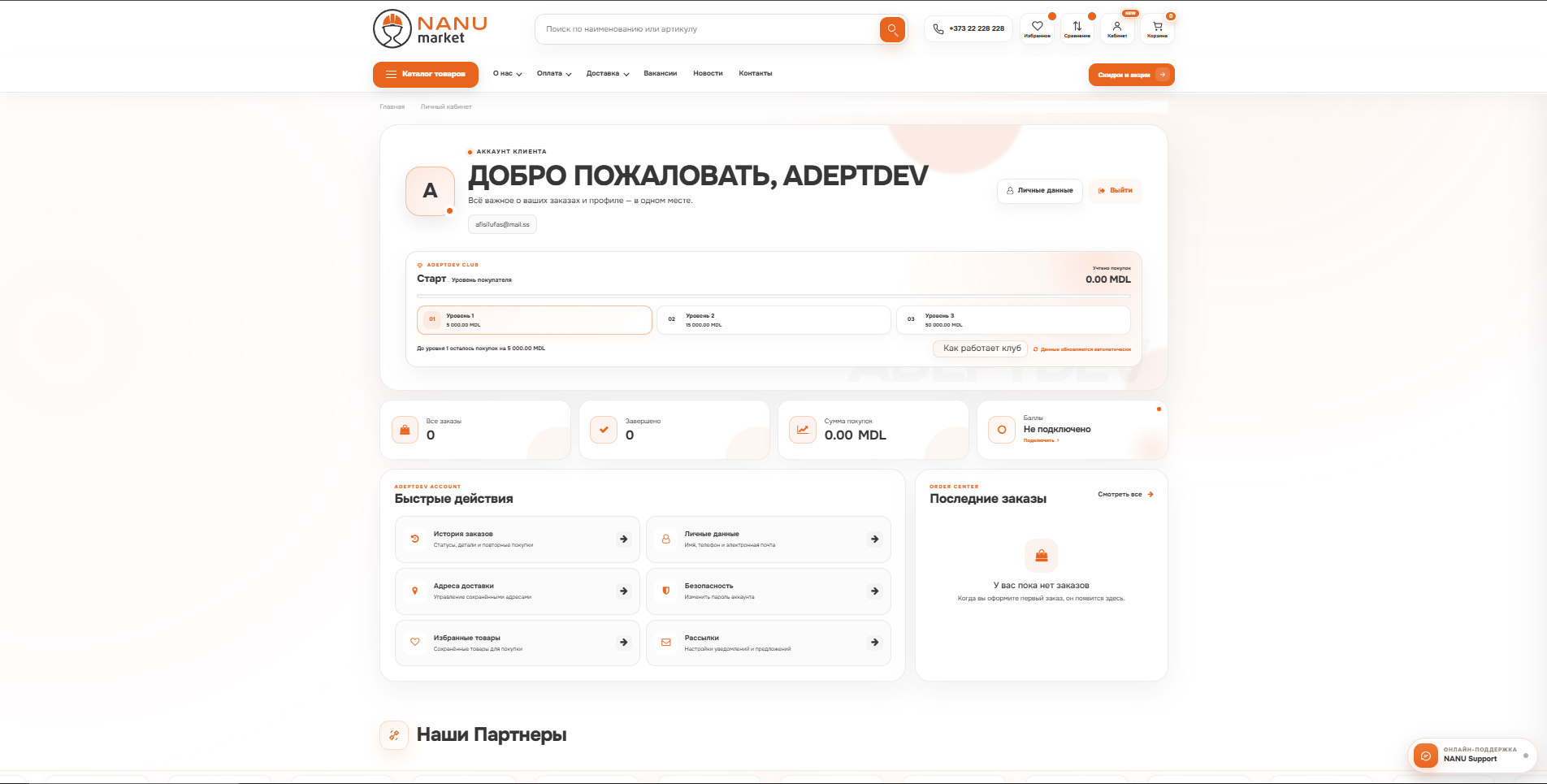Click the order history clock icon
The height and width of the screenshot is (784, 1547).
point(415,539)
